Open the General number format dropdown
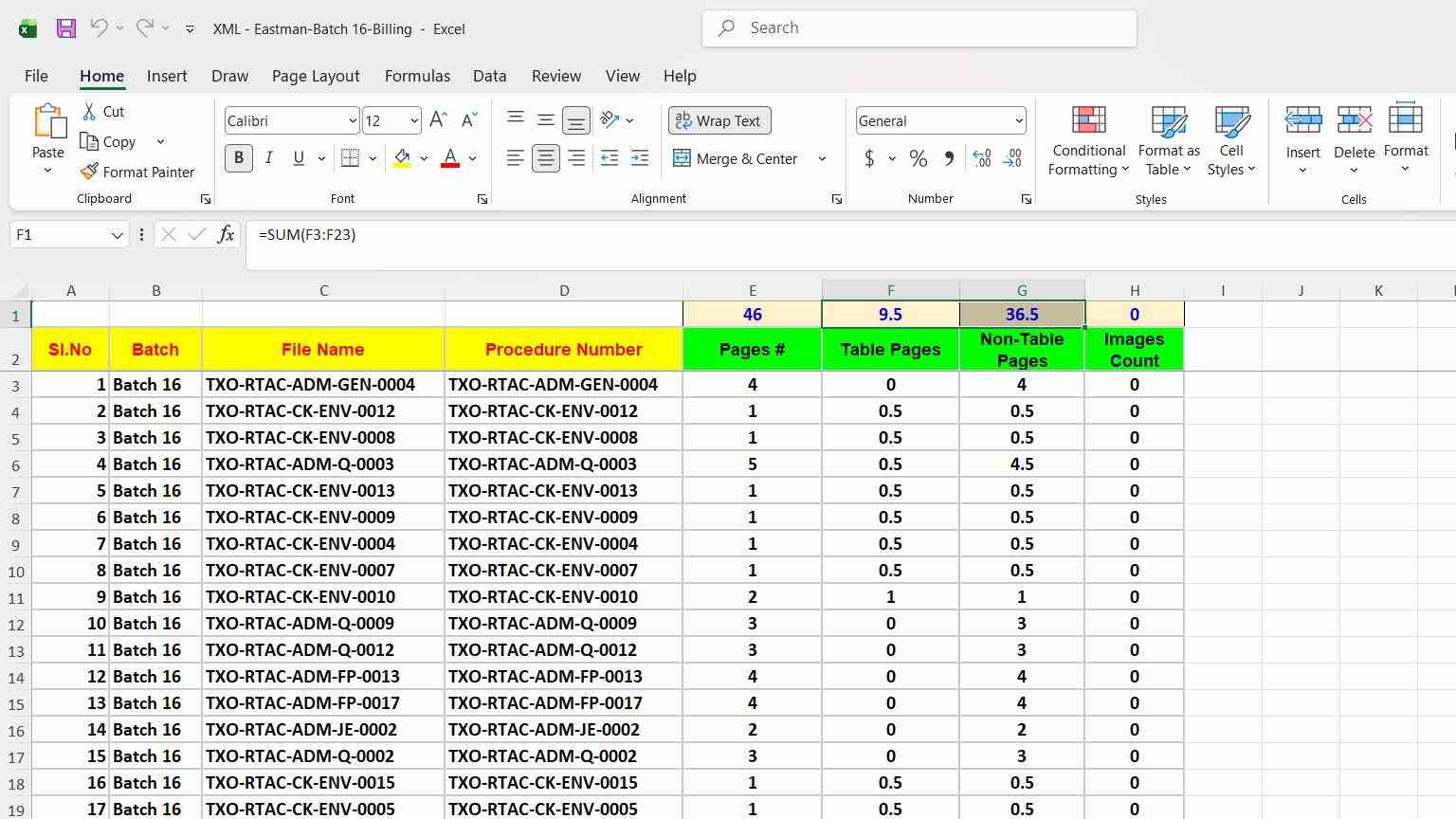The image size is (1456, 819). [x=1019, y=120]
